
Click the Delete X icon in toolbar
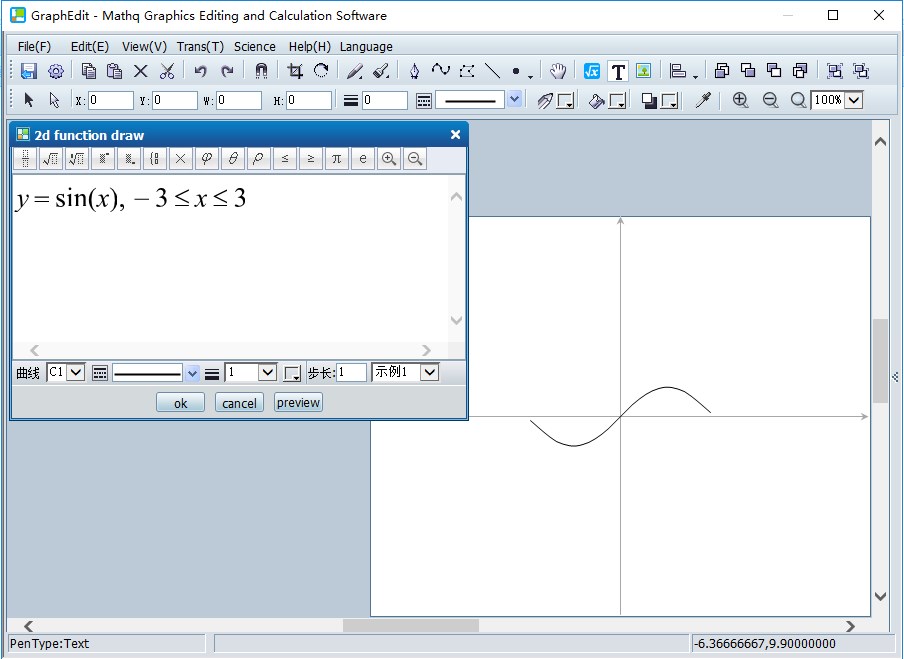coord(141,71)
